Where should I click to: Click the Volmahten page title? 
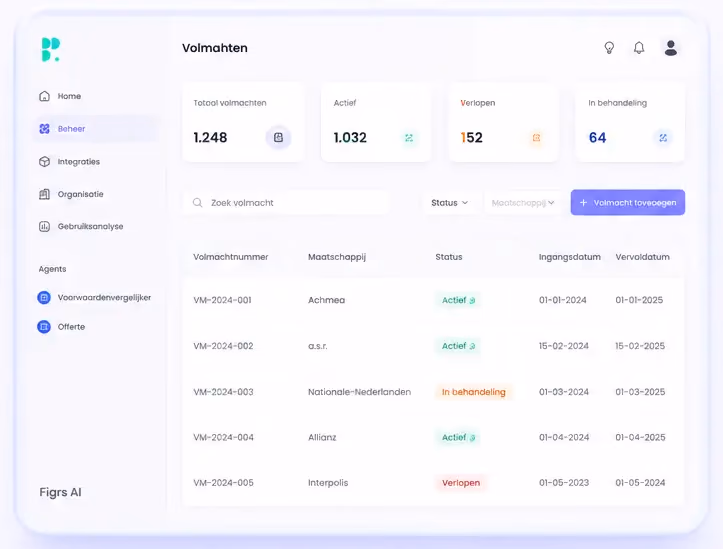pyautogui.click(x=214, y=48)
